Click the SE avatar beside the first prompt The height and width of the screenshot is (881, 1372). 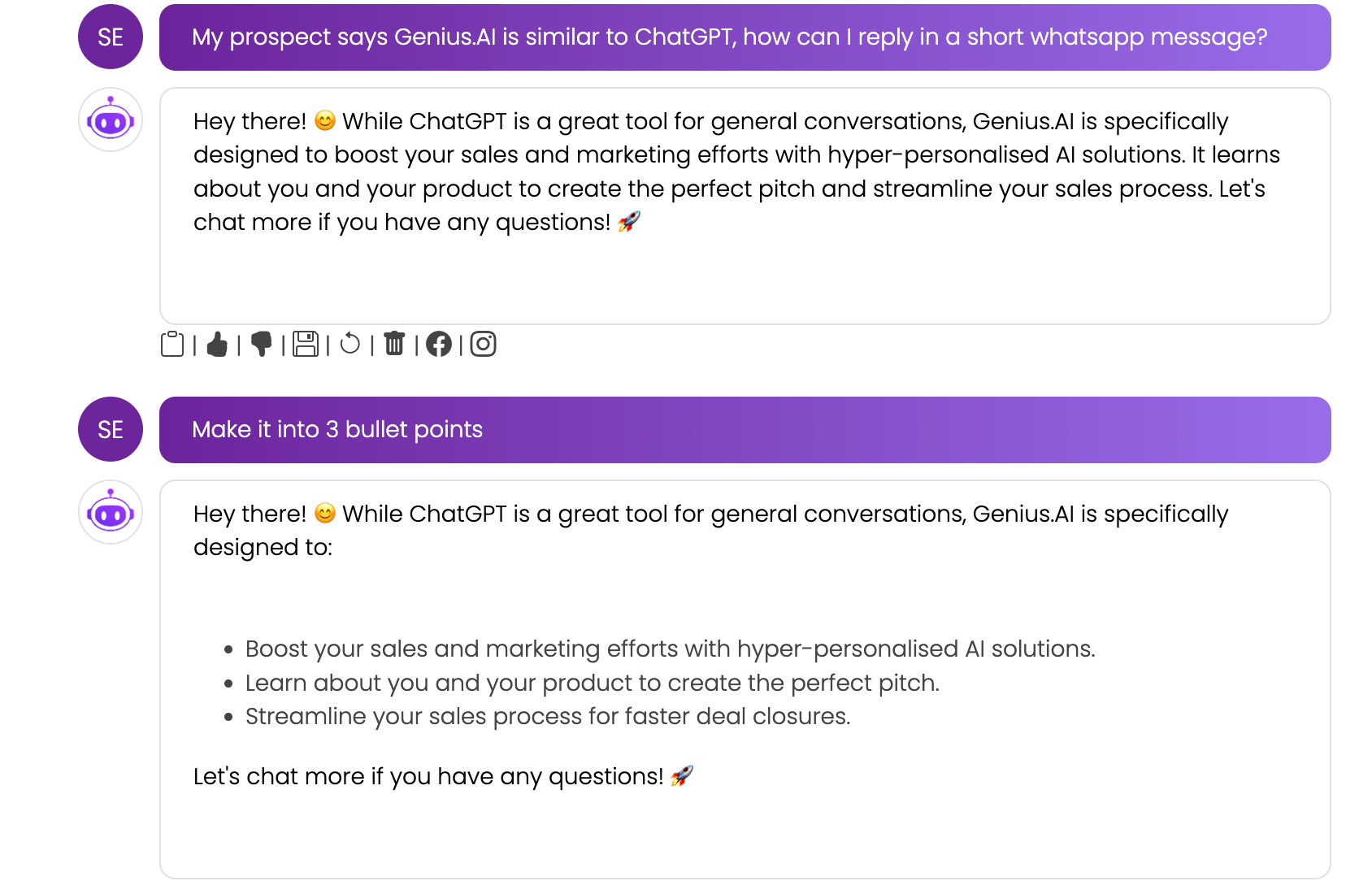111,37
